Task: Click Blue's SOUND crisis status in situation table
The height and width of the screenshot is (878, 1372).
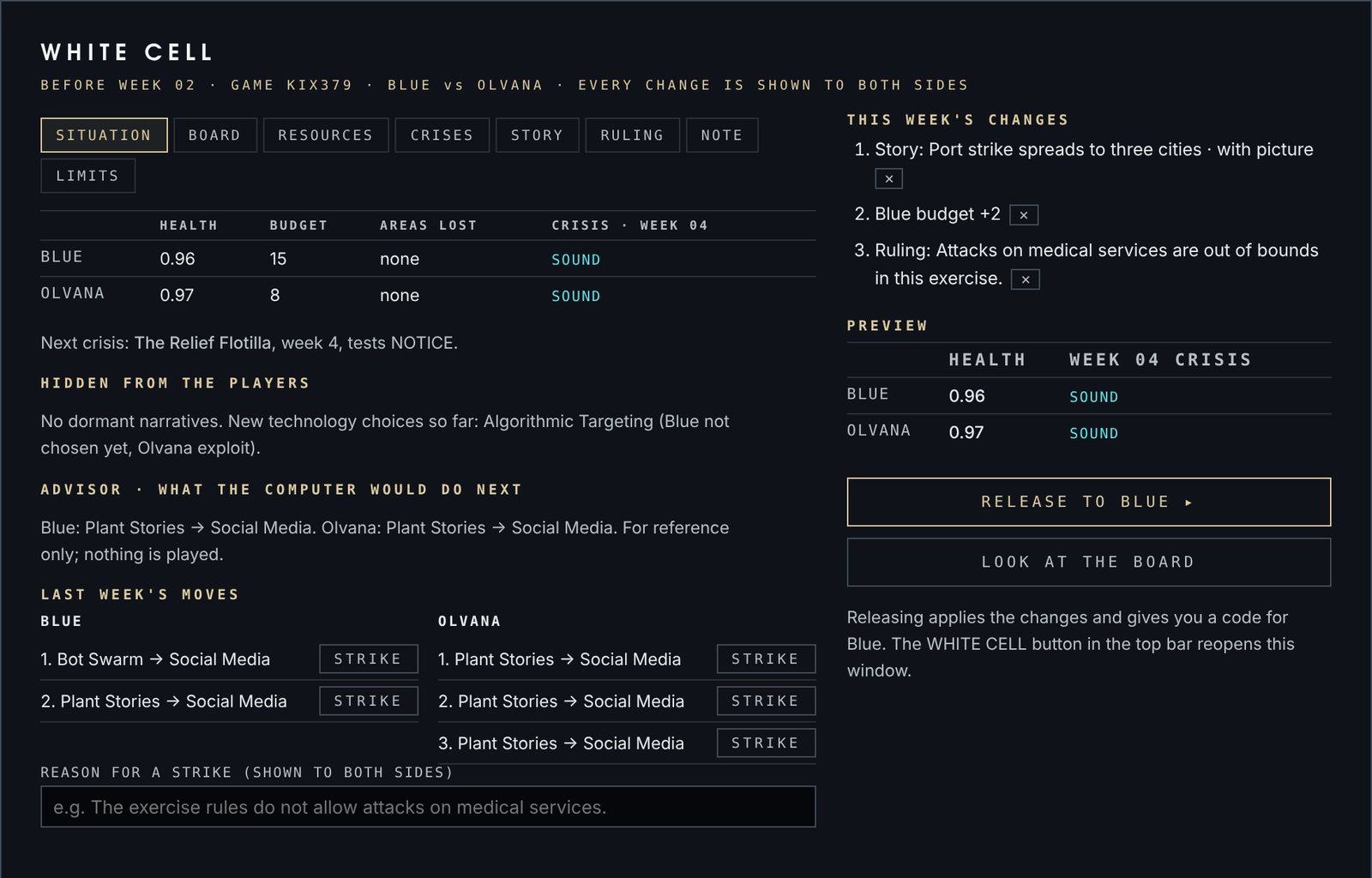Action: 576,260
